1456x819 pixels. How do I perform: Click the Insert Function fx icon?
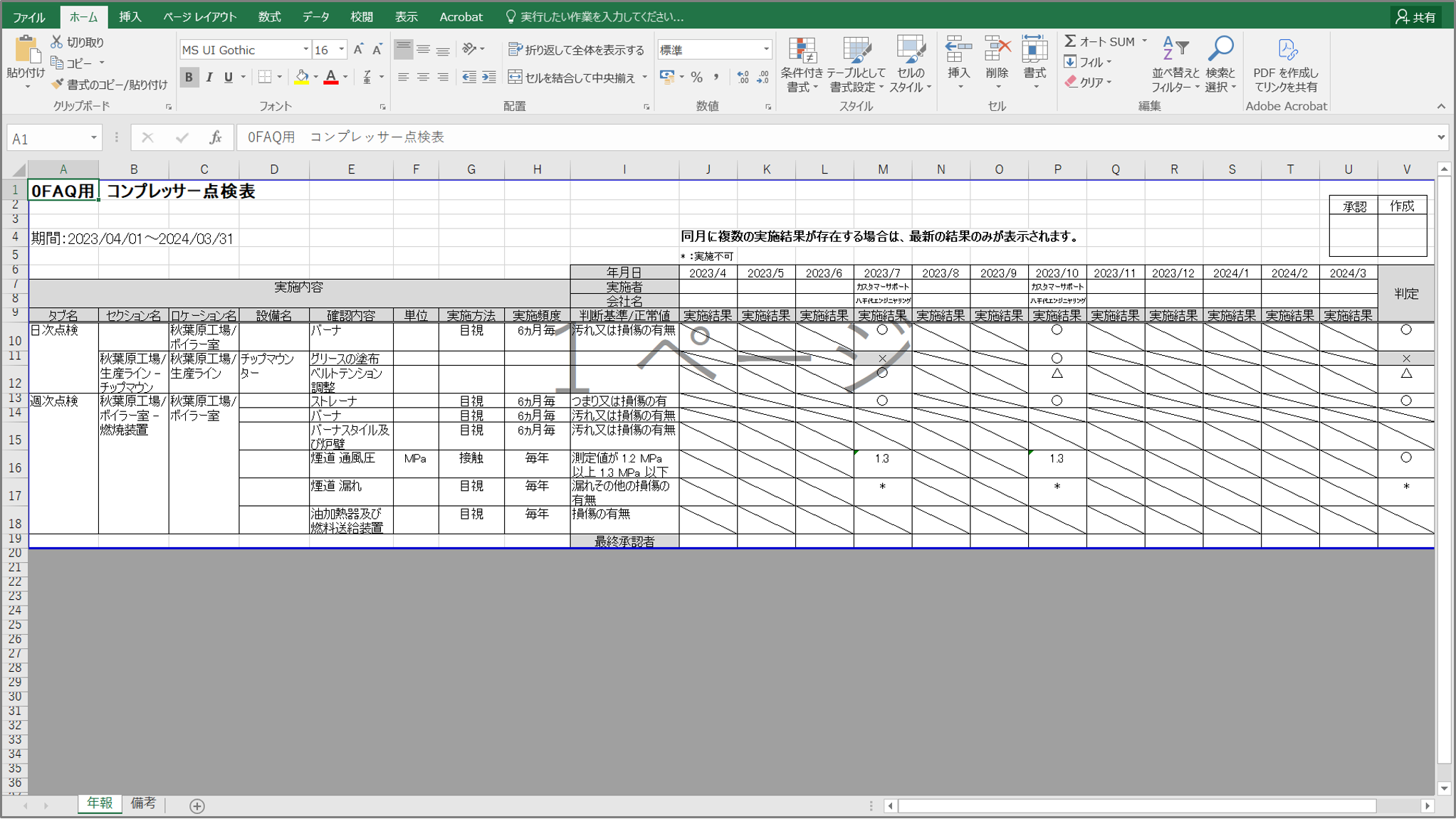215,137
